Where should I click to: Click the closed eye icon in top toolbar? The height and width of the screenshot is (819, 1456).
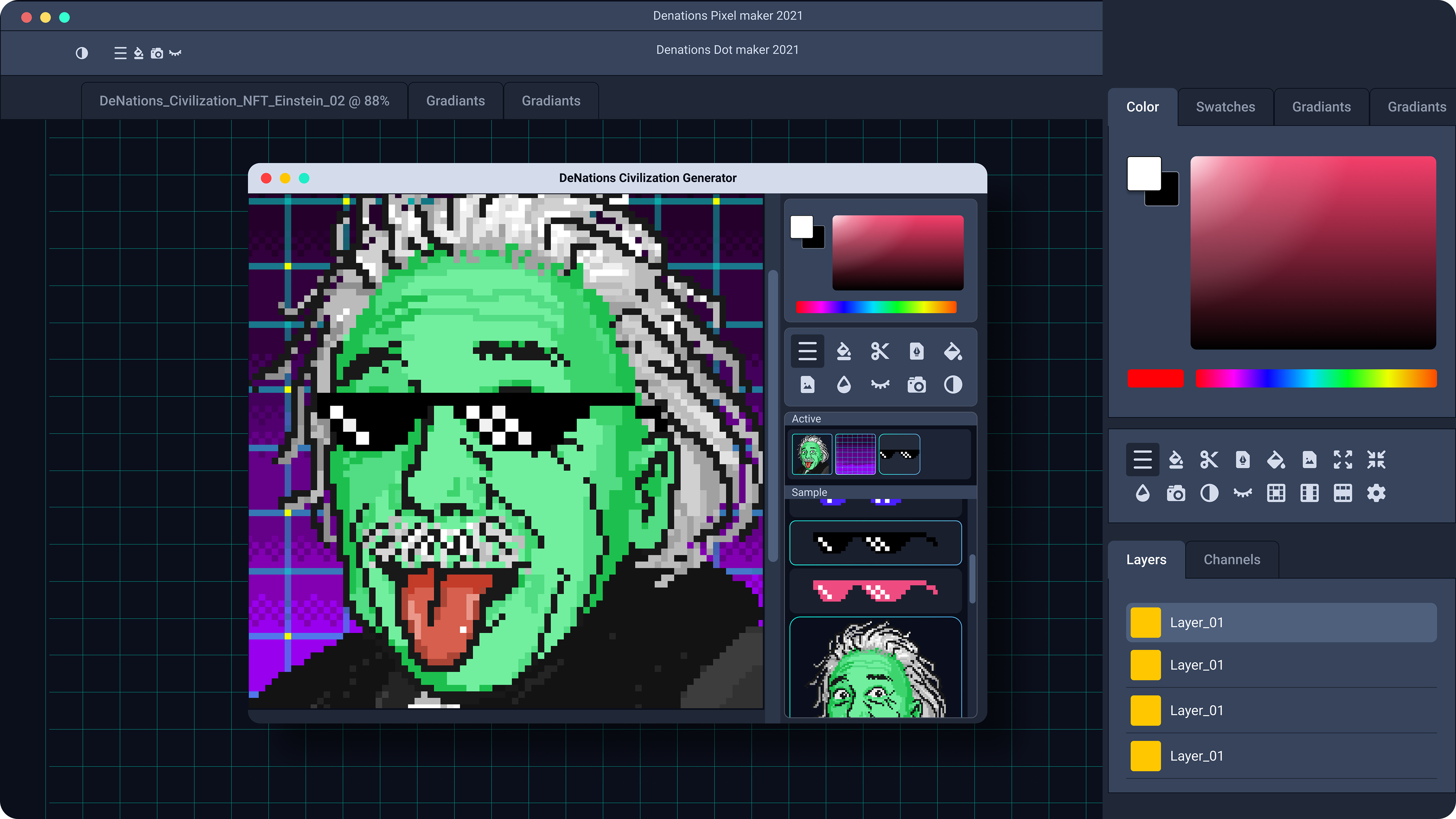tap(175, 53)
